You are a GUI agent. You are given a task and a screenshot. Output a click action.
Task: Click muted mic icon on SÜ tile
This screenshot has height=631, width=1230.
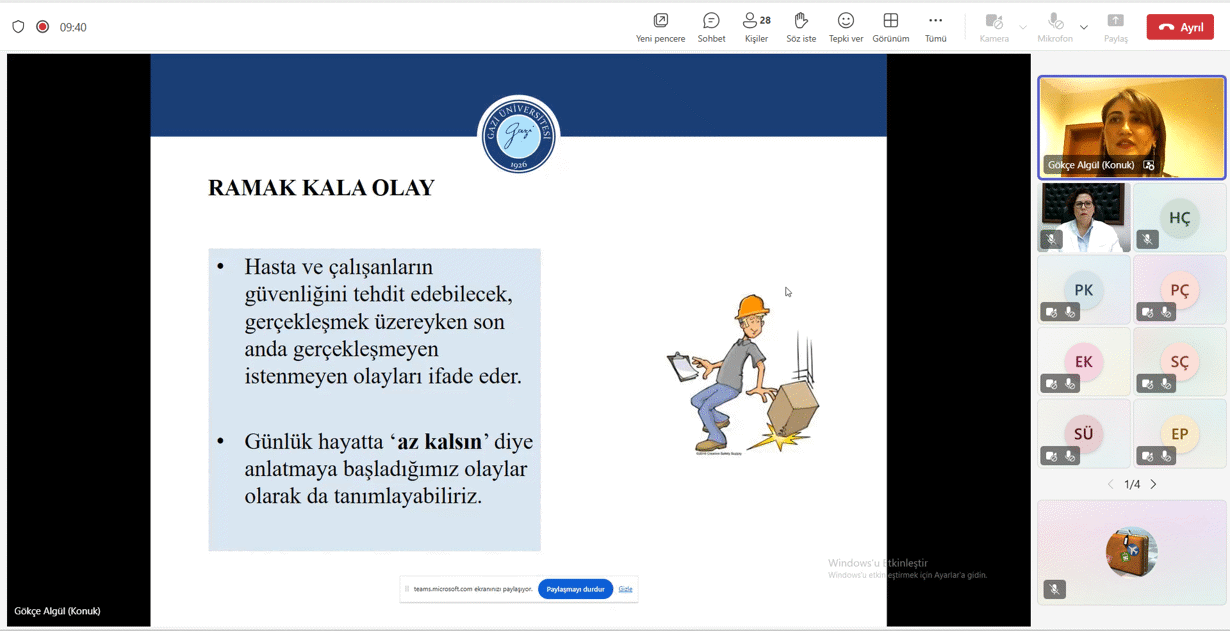point(1070,456)
